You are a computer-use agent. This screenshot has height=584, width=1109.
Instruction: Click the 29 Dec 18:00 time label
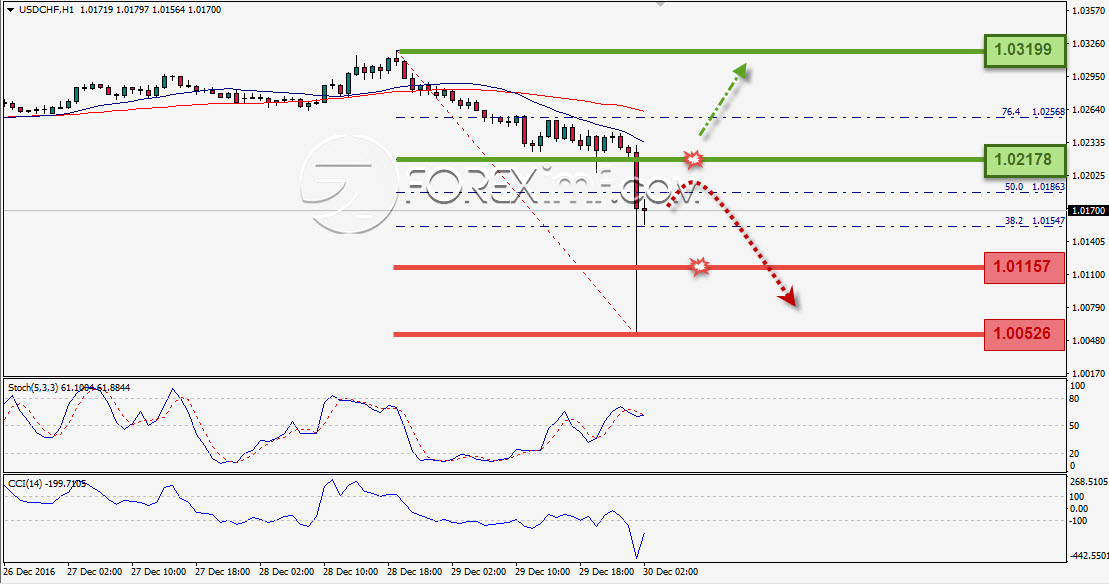coord(606,571)
